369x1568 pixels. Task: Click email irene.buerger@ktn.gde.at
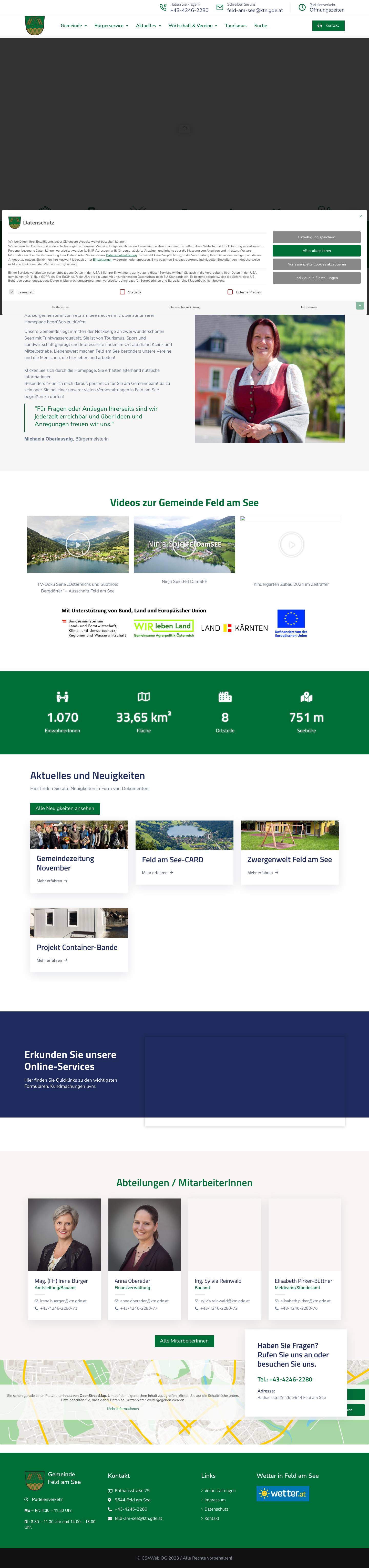click(x=63, y=1301)
